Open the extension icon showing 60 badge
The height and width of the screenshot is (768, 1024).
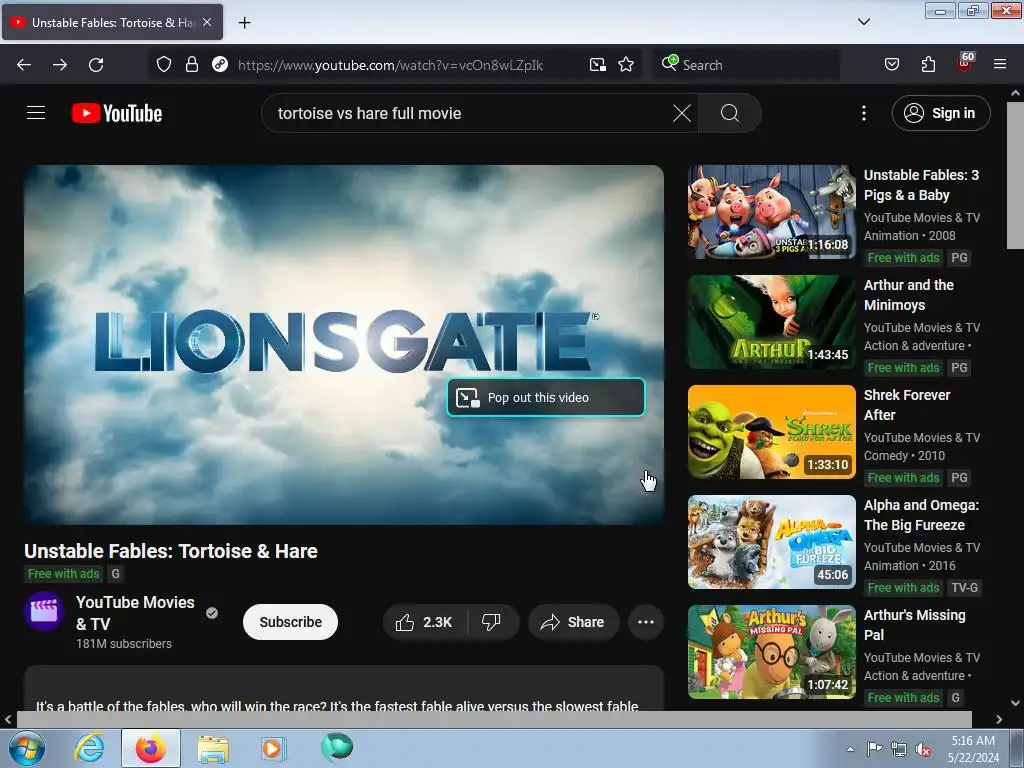[x=965, y=63]
